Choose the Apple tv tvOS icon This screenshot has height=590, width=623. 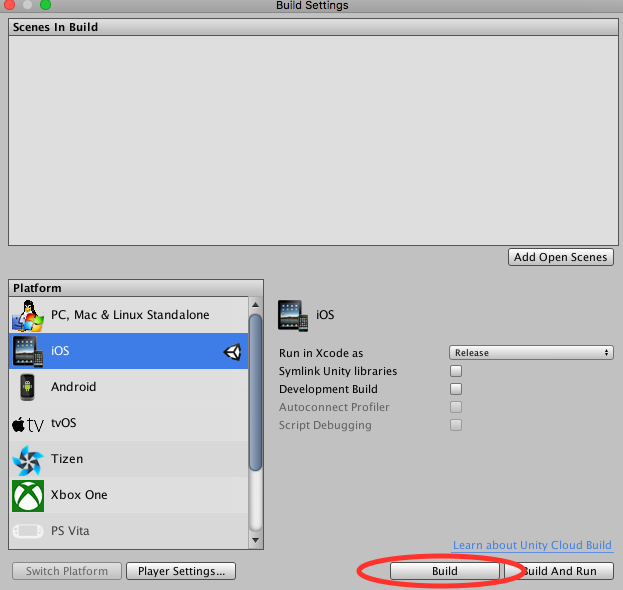(28, 424)
